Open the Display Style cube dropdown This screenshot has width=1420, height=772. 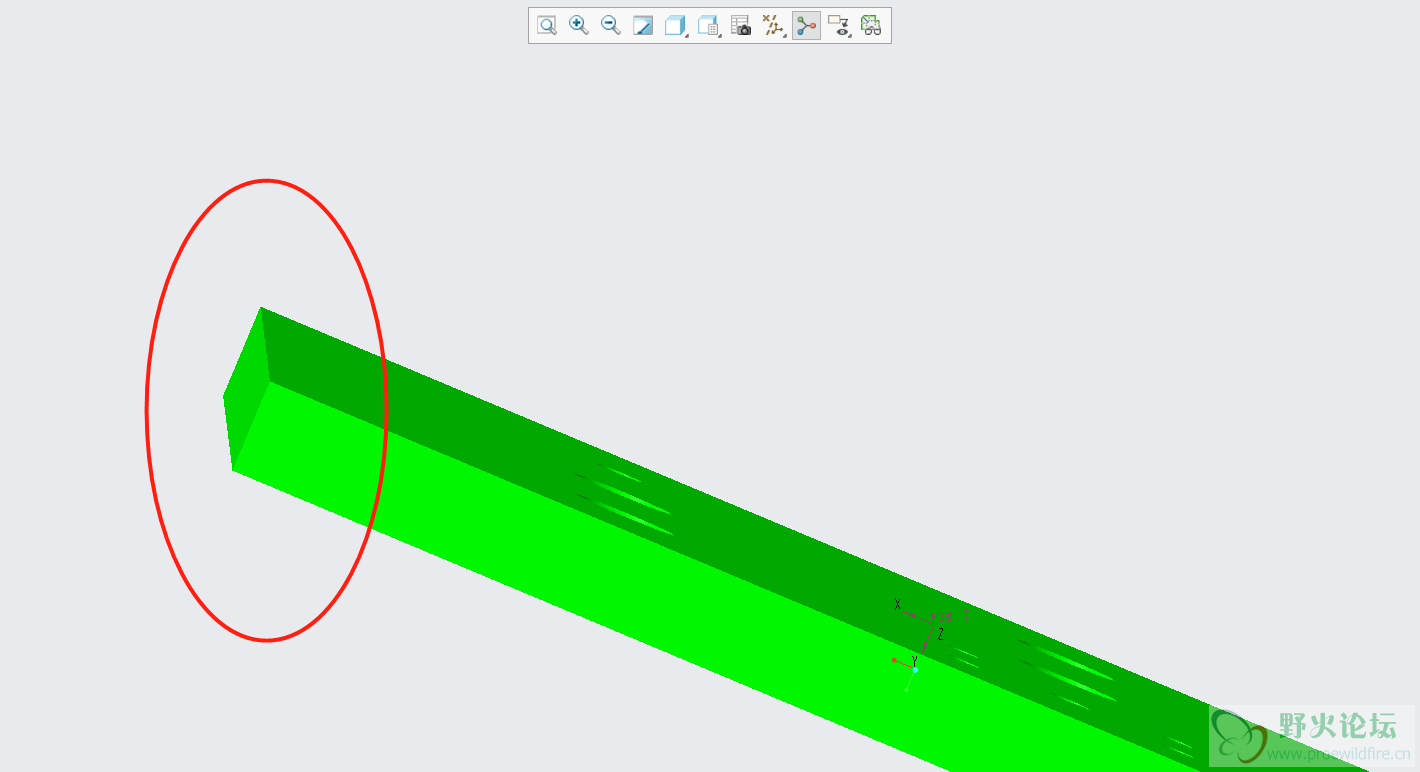[x=676, y=26]
